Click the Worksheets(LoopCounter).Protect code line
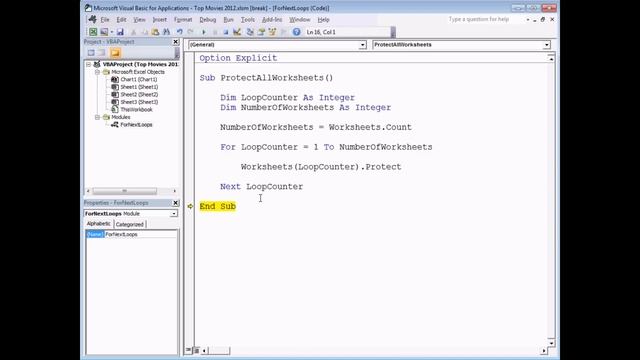Viewport: 640px width, 360px height. pyautogui.click(x=321, y=167)
